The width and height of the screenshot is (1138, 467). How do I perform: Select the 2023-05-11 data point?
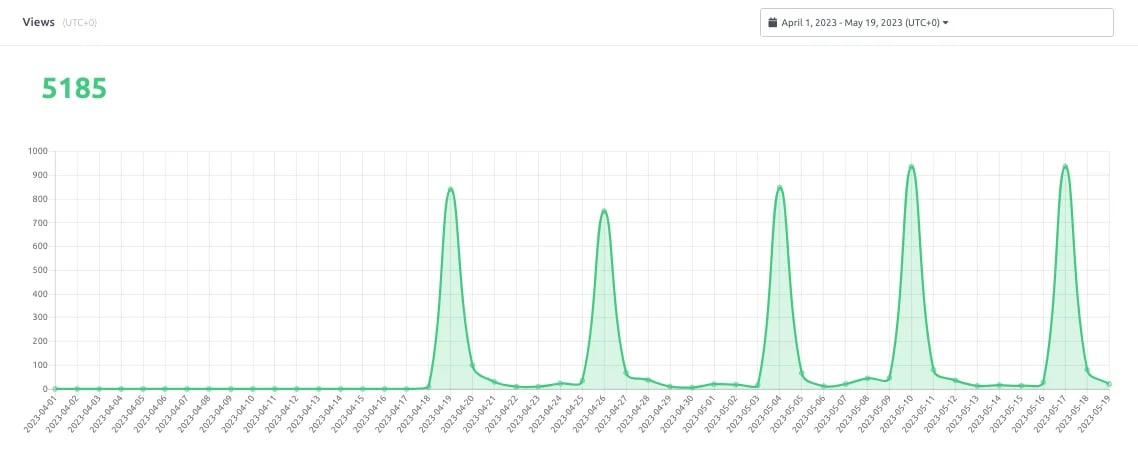click(933, 370)
